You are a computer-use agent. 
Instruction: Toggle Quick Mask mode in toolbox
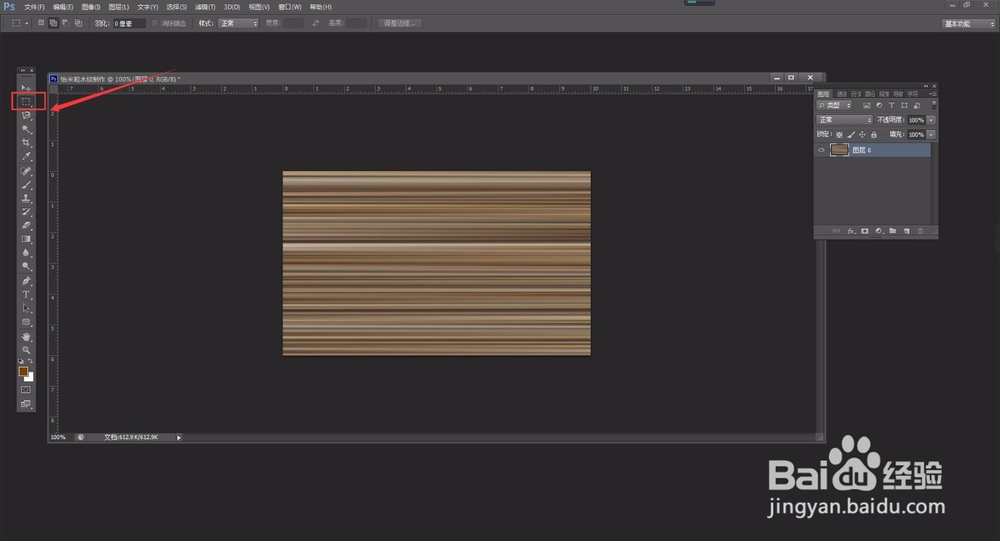(26, 390)
